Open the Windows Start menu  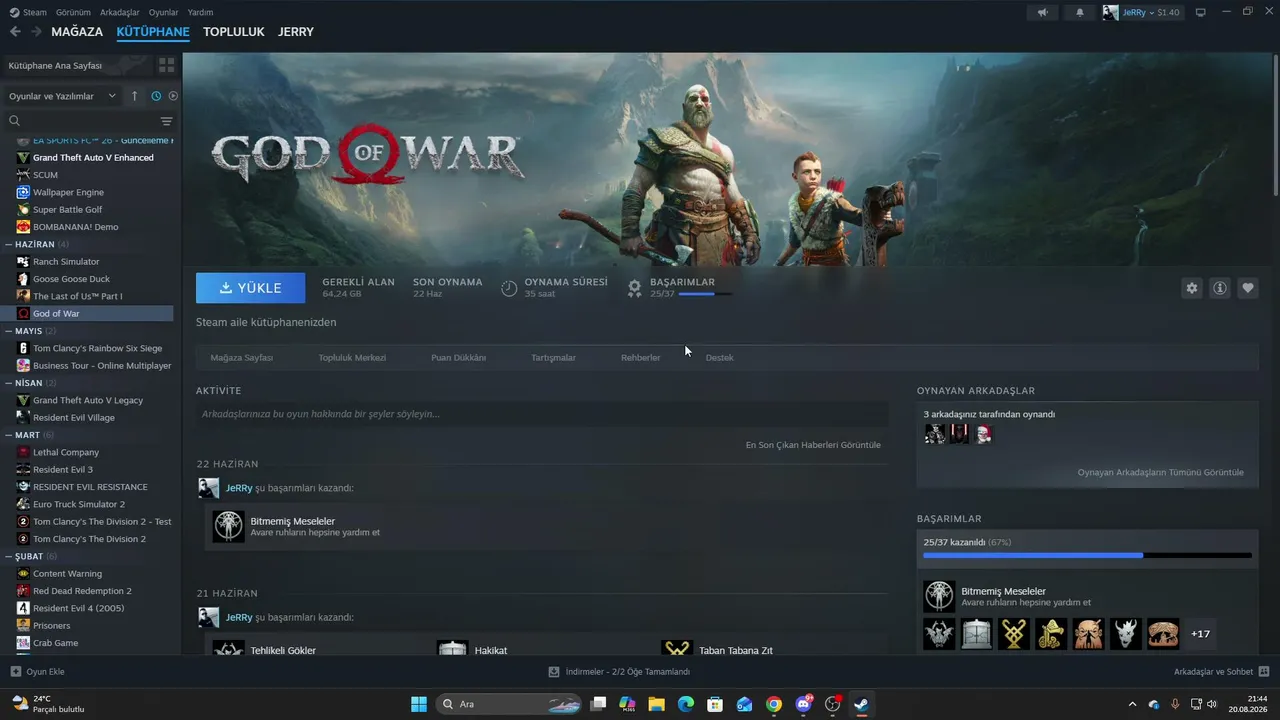pyautogui.click(x=419, y=704)
